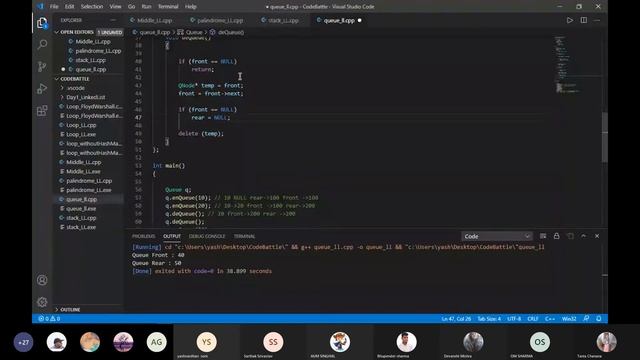Run code with the play icon
The image size is (640, 360).
click(x=570, y=20)
